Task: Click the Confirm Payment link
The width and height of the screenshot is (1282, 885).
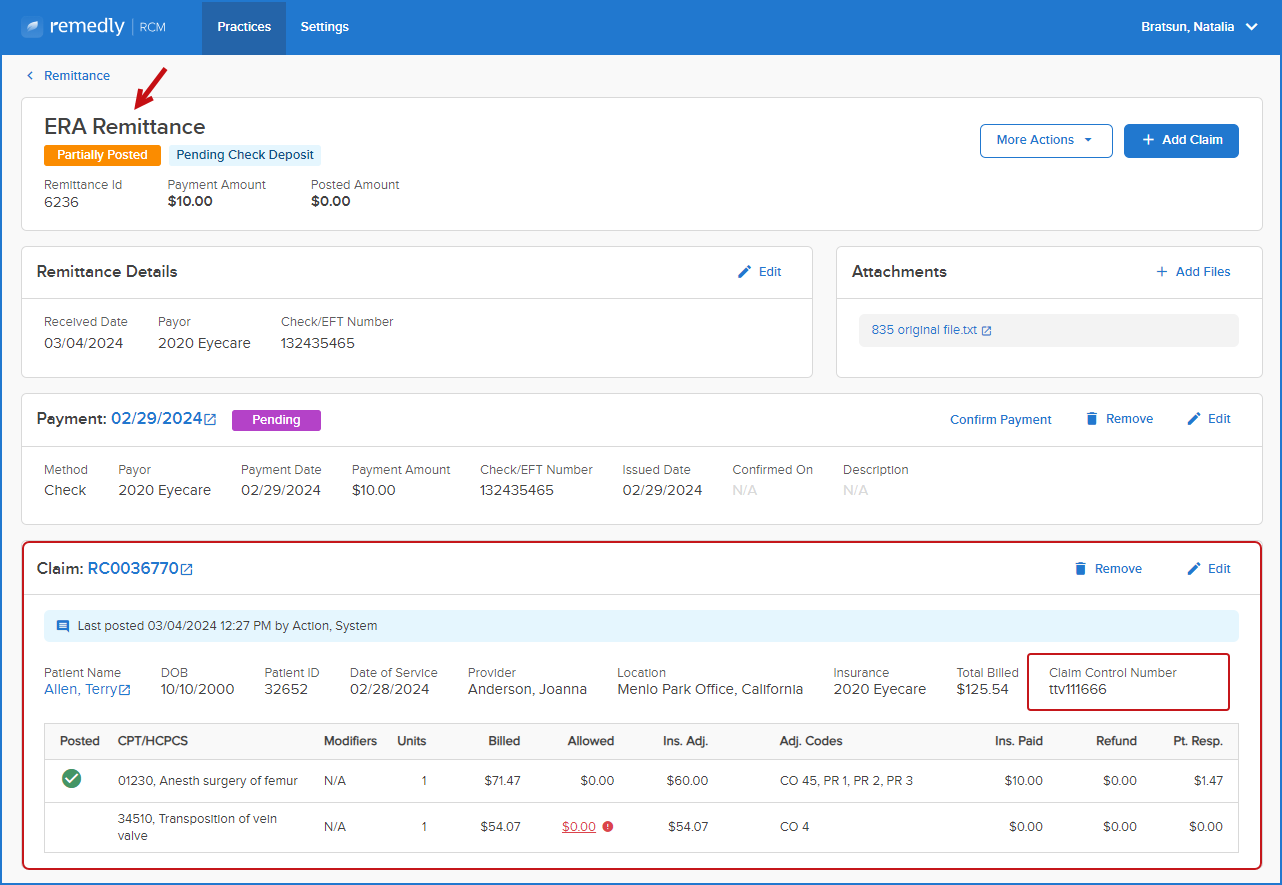Action: click(x=1001, y=420)
